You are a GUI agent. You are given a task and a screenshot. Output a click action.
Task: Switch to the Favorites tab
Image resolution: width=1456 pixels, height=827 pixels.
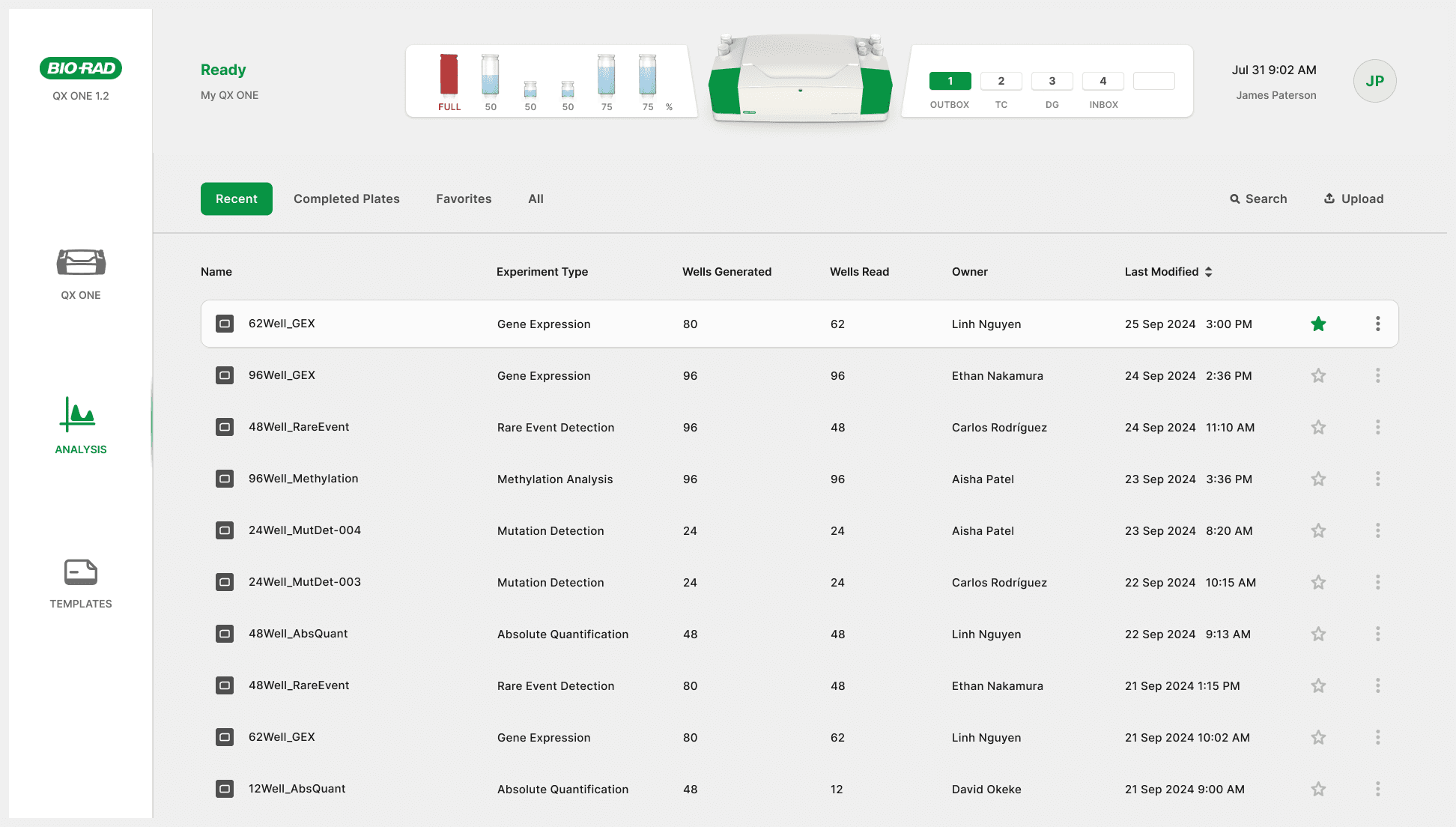click(x=464, y=199)
